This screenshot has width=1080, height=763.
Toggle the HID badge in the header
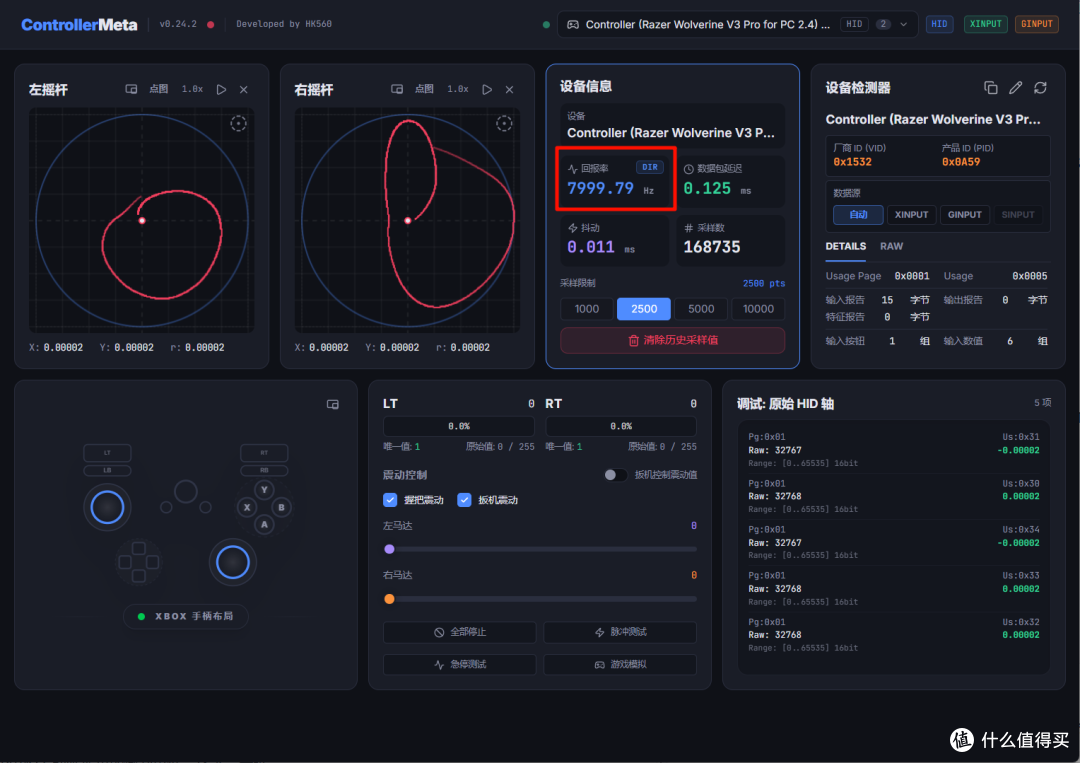click(x=939, y=24)
